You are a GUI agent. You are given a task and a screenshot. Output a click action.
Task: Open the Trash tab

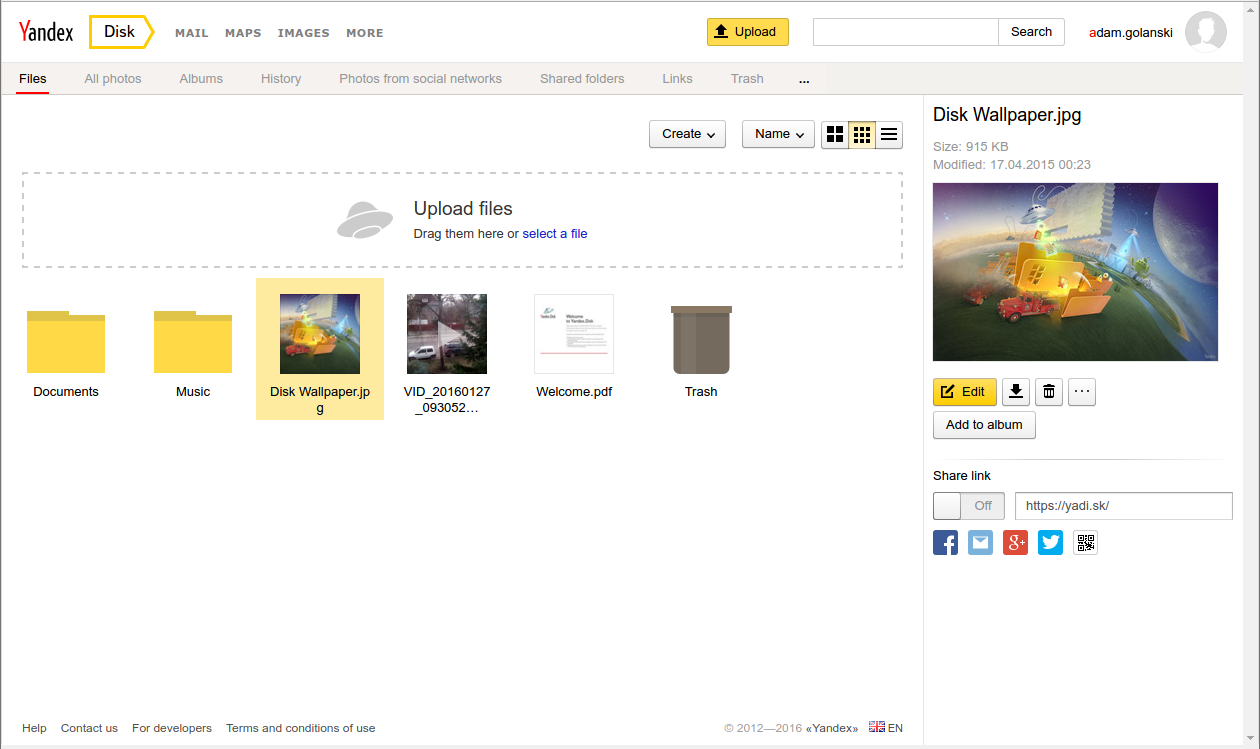pos(747,79)
